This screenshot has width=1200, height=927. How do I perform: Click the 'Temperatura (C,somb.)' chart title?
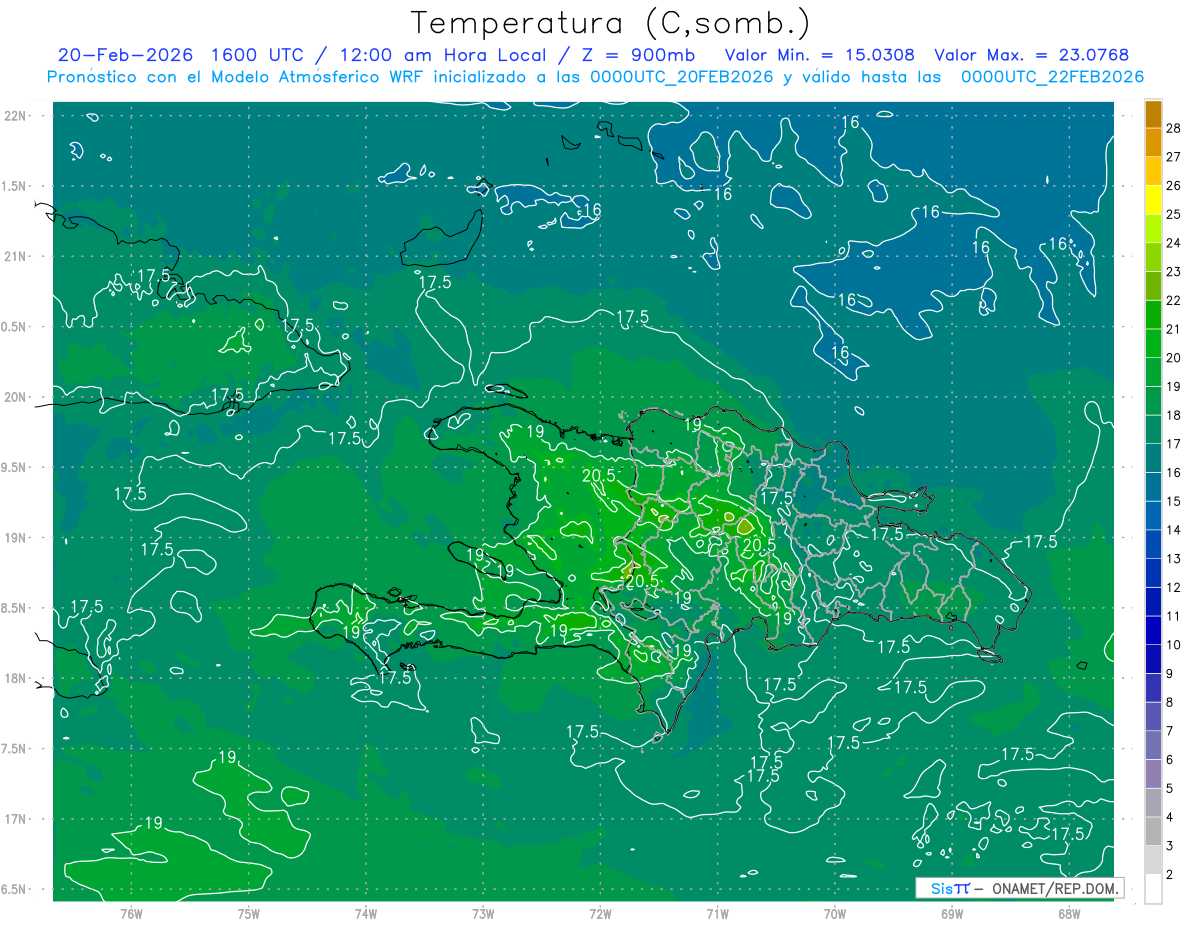pos(611,23)
